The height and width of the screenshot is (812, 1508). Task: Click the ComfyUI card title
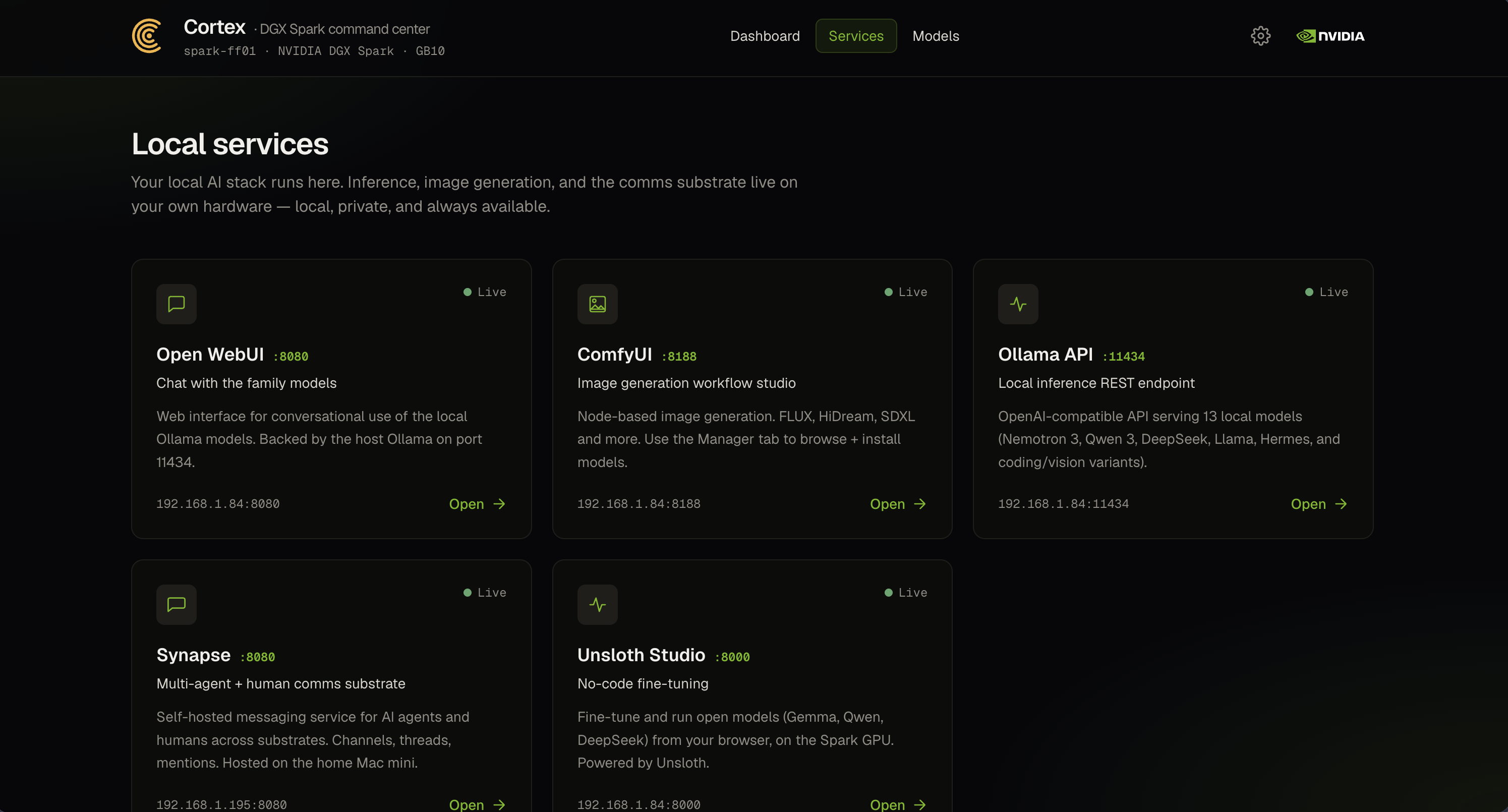(615, 354)
